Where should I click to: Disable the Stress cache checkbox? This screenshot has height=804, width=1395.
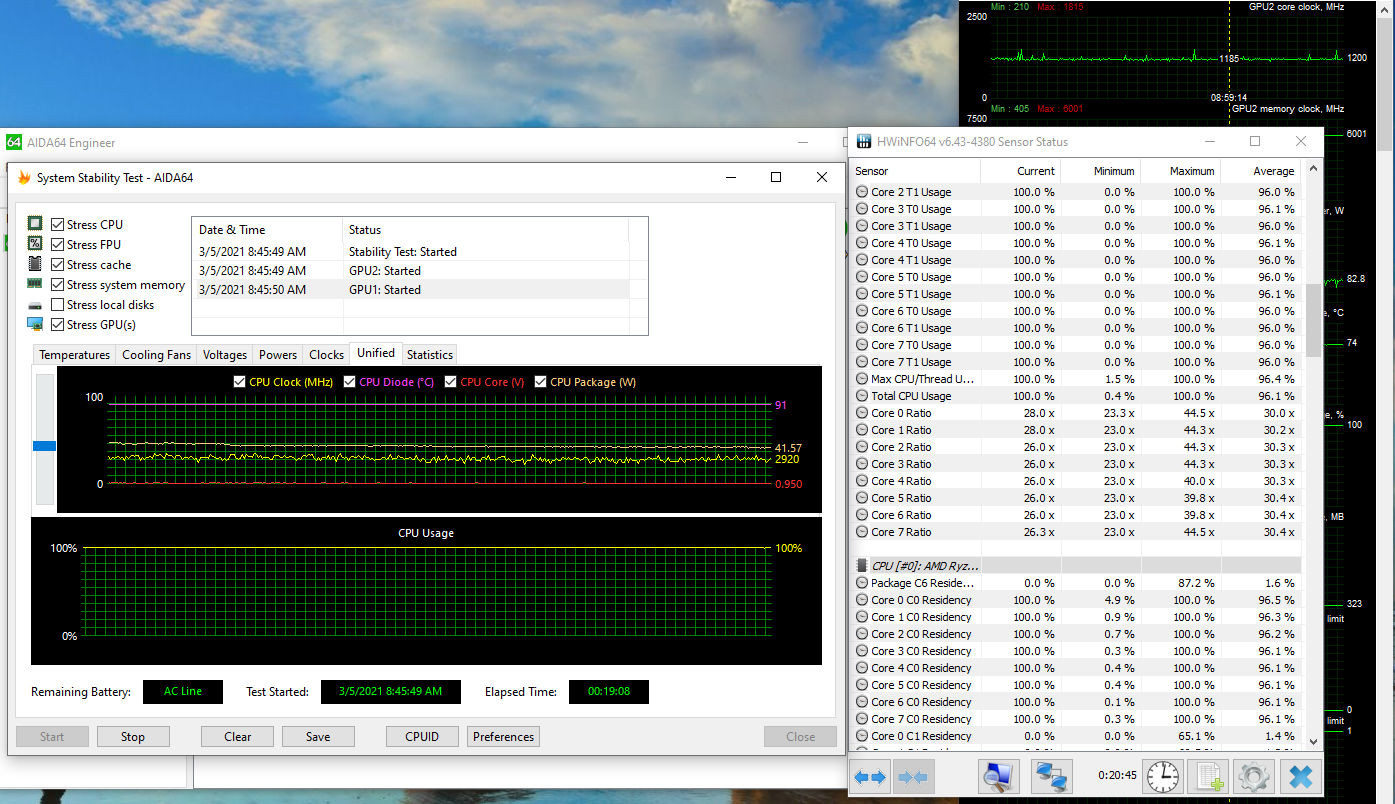pyautogui.click(x=57, y=264)
